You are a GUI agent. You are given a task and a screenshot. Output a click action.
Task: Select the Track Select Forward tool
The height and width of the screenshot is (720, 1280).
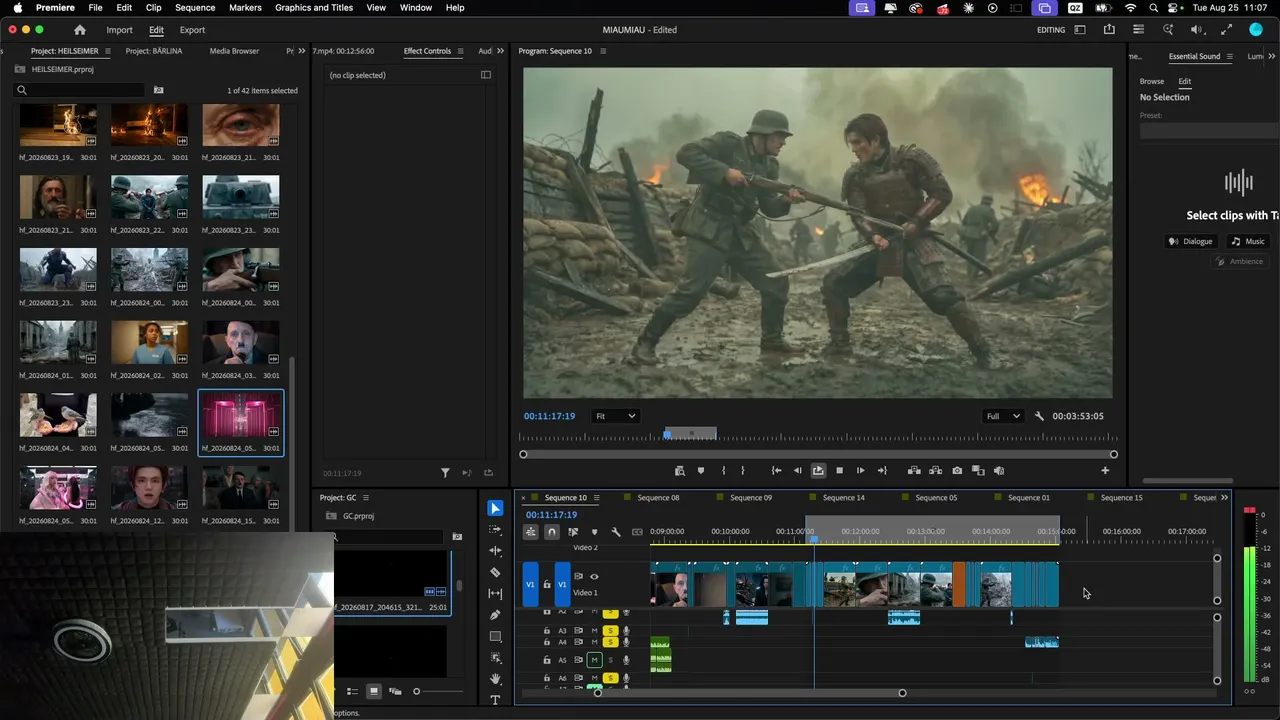click(x=495, y=529)
